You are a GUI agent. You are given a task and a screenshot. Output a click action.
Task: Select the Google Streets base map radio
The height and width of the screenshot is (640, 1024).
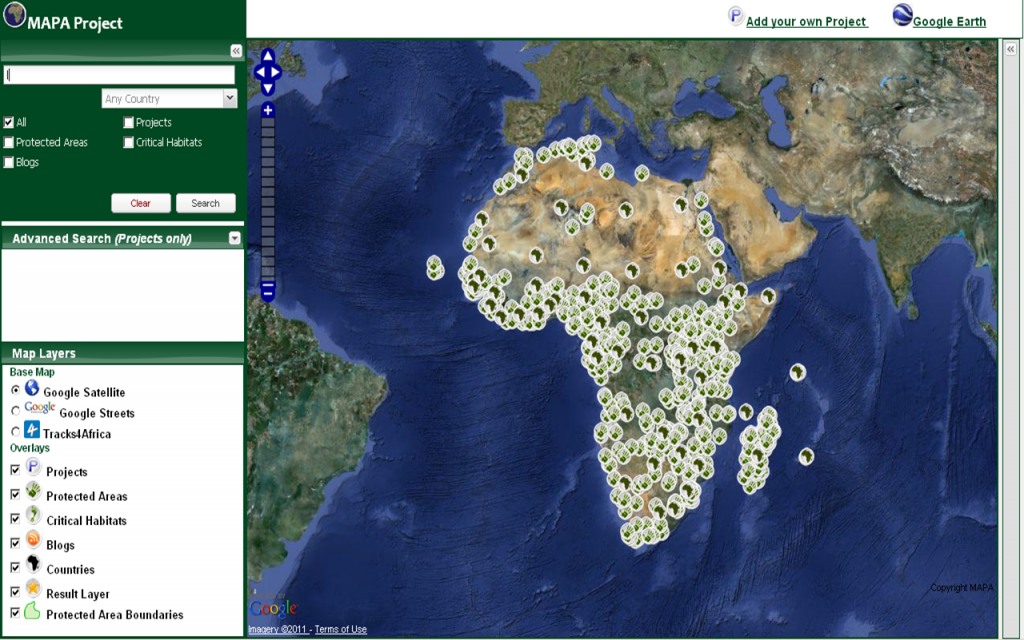point(16,411)
